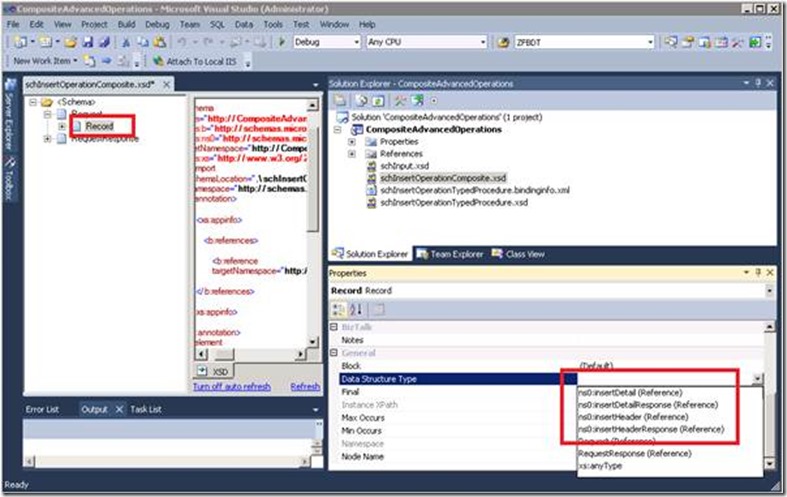The width and height of the screenshot is (787, 497).
Task: Switch to the Task List tab
Action: coord(146,410)
